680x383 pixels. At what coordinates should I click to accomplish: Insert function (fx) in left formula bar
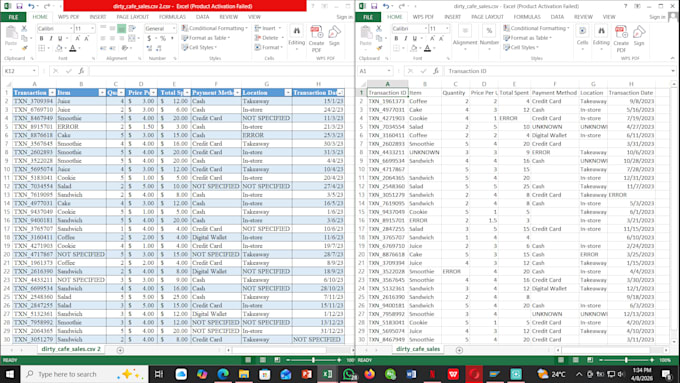pyautogui.click(x=81, y=71)
